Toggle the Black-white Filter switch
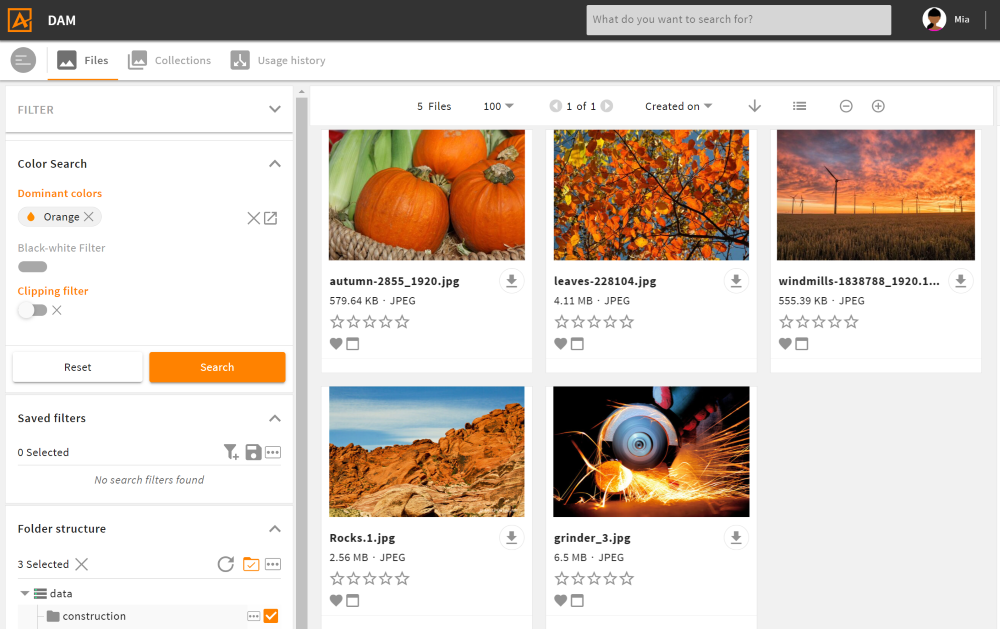The width and height of the screenshot is (1000, 629). (33, 267)
